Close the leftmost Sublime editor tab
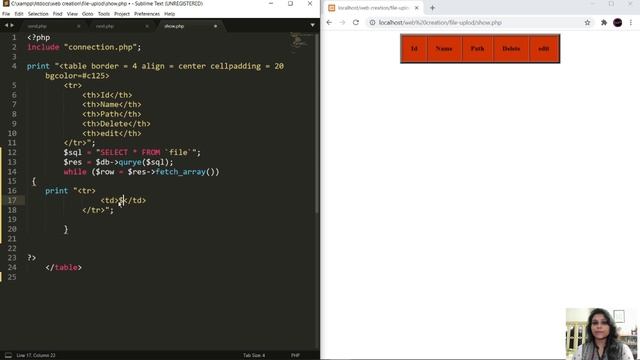640x360 pixels. coord(79,26)
